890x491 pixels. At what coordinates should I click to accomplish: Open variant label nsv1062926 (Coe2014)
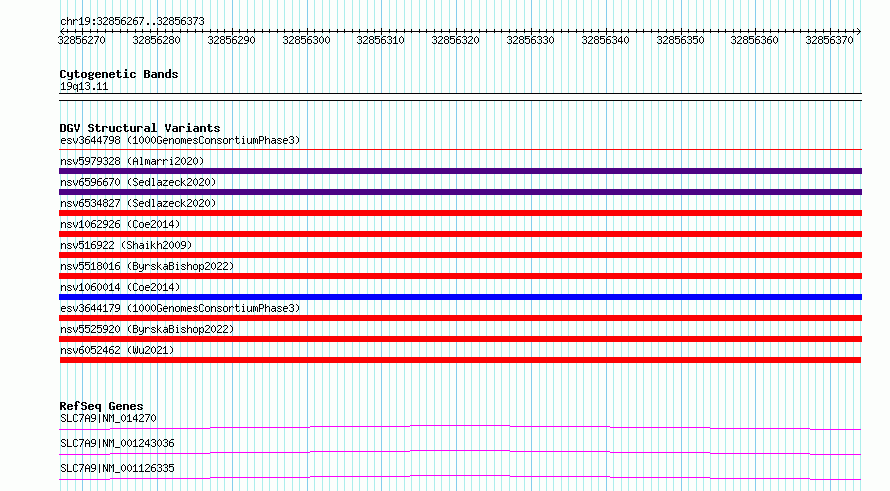pos(120,224)
